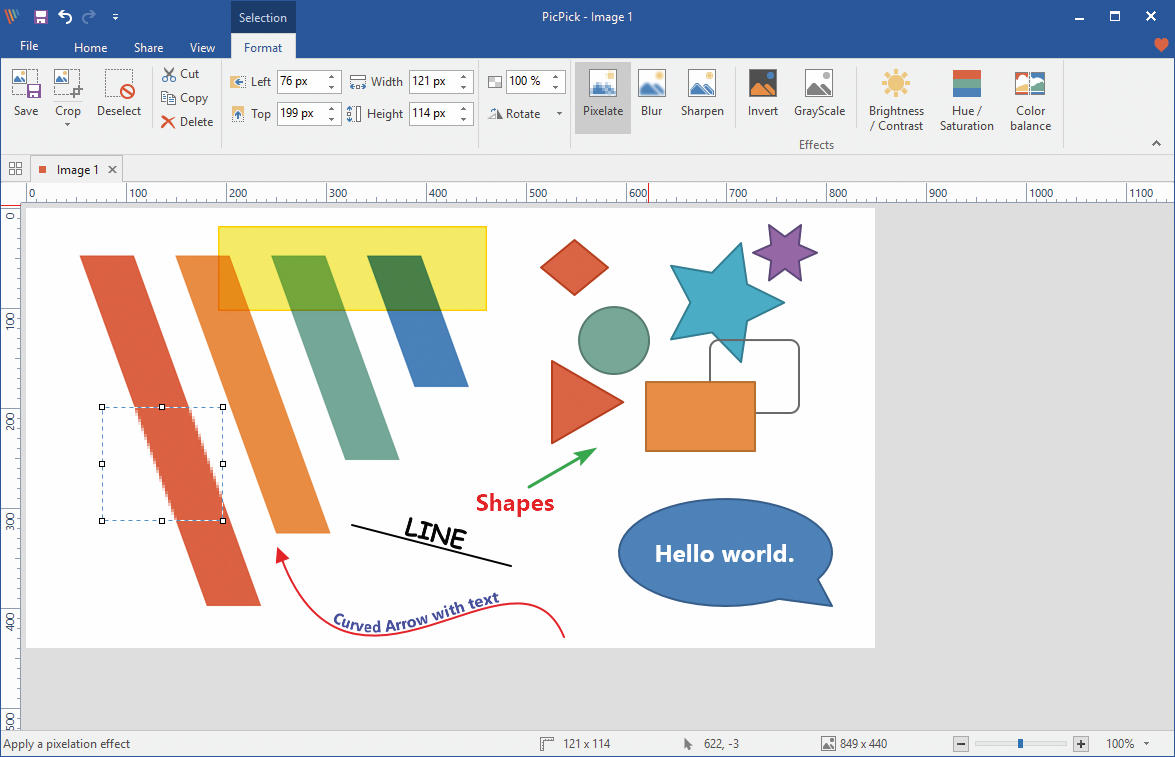The image size is (1175, 757).
Task: Click the redo arrow in title bar
Action: point(89,16)
